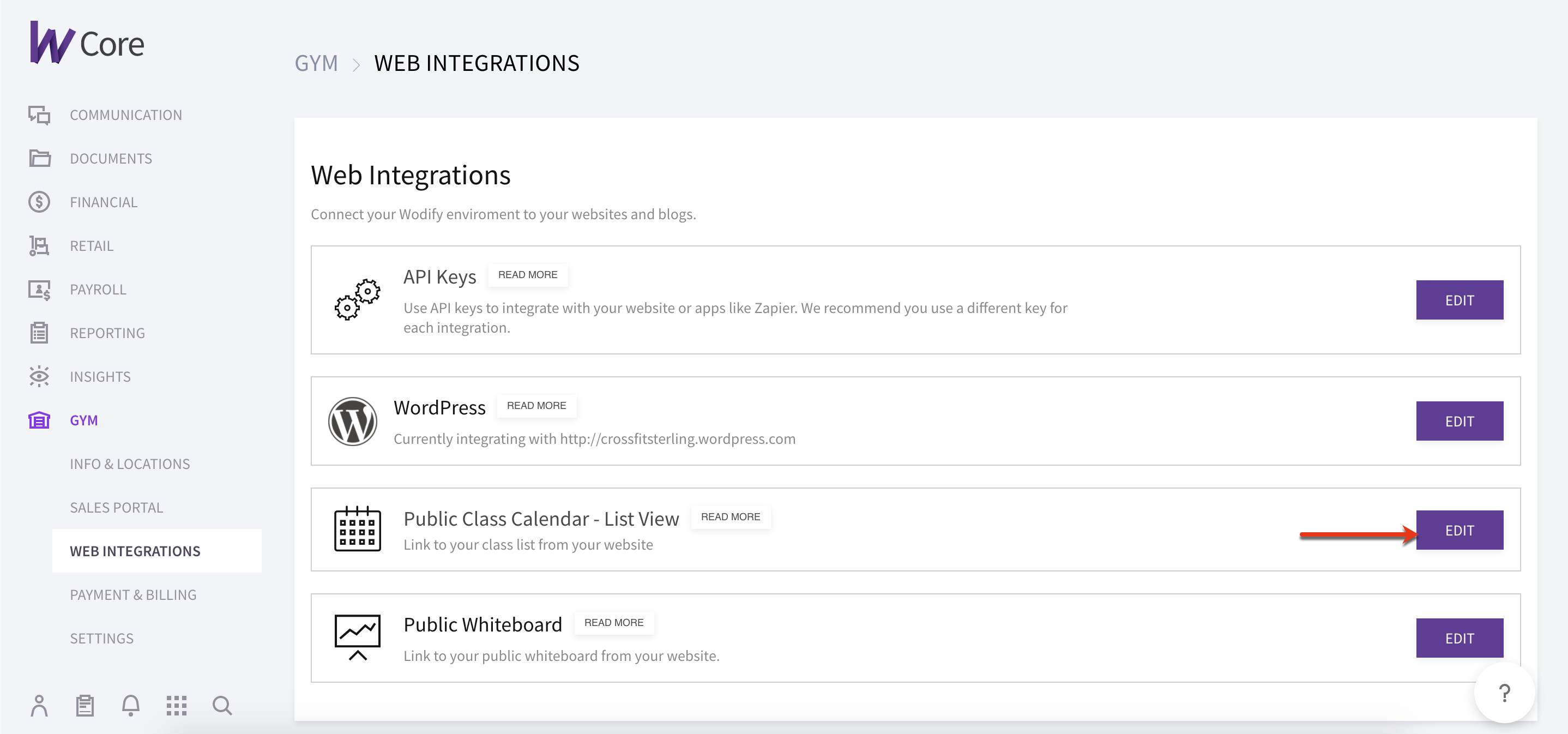Click the WEB INTEGRATIONS breadcrumb text
Image resolution: width=1568 pixels, height=734 pixels.
[x=477, y=63]
